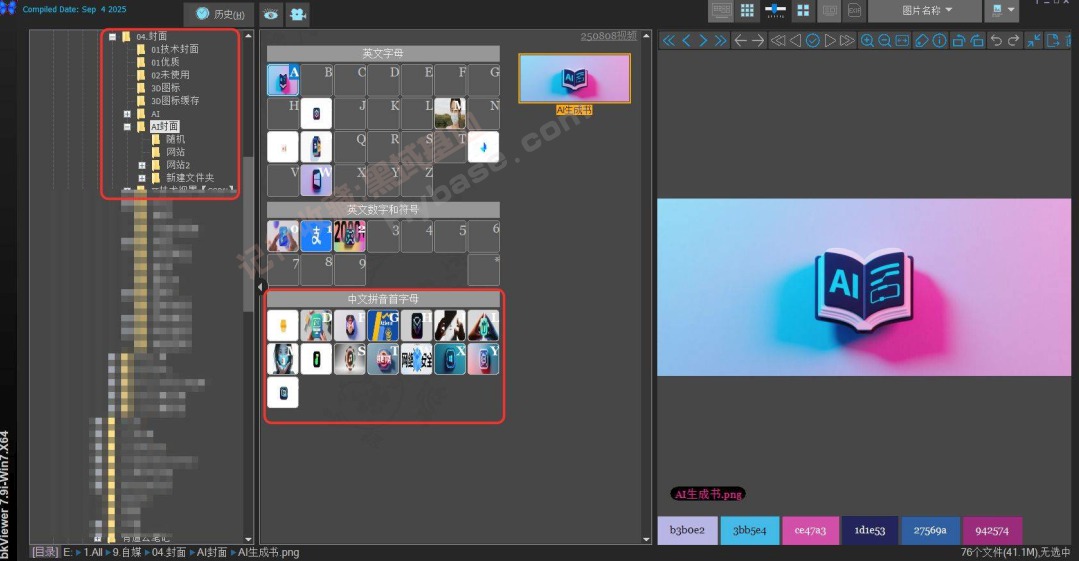Screen dimensions: 1079x561
Task: Click the double-triangle rewind icon
Action: click(x=778, y=41)
